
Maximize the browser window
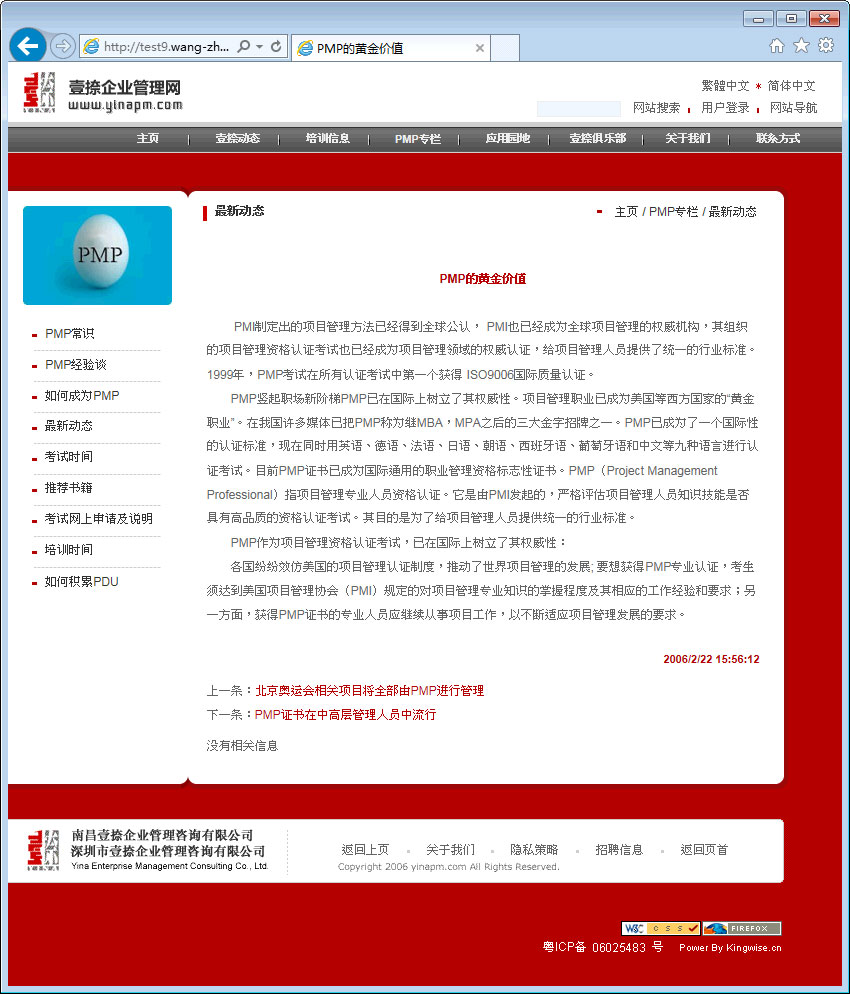tap(791, 18)
